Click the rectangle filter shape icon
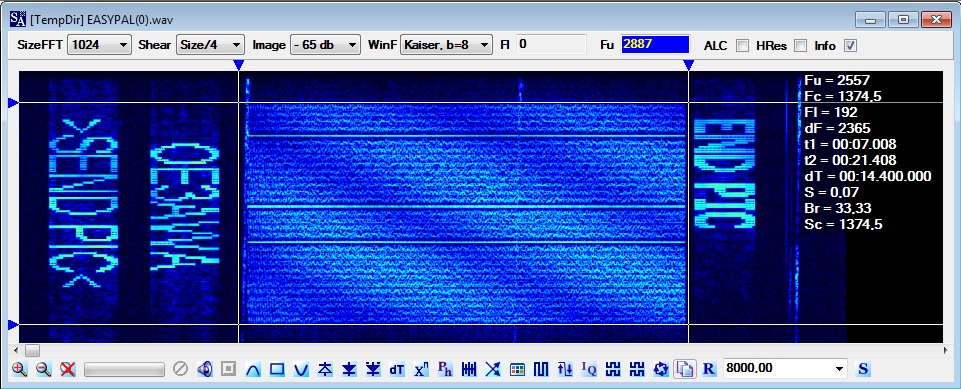Image resolution: width=961 pixels, height=389 pixels. coord(277,369)
